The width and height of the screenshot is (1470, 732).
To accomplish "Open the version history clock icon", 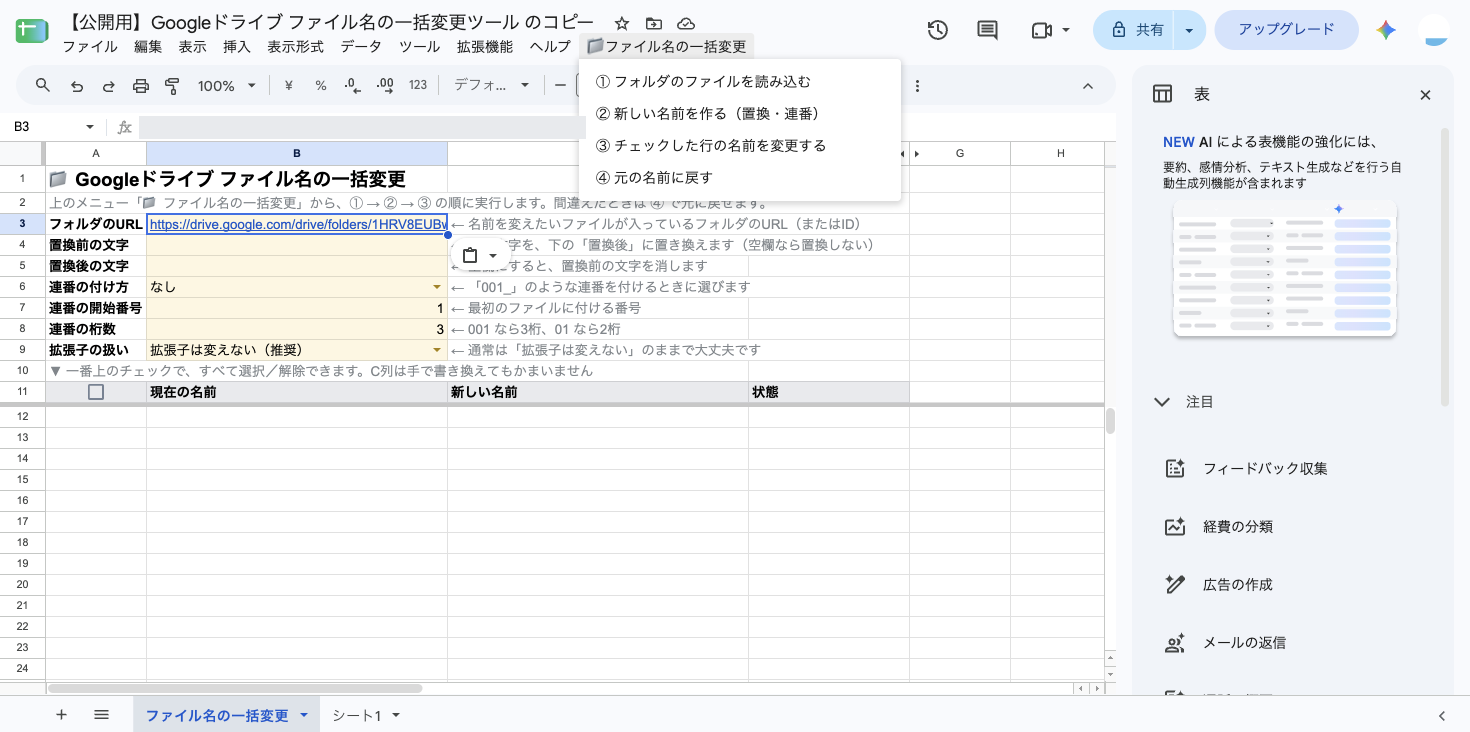I will [x=937, y=30].
